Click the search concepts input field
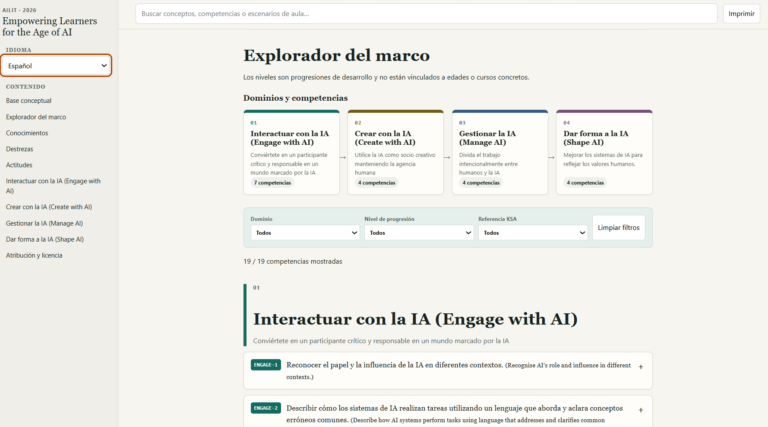The width and height of the screenshot is (768, 427). click(426, 14)
